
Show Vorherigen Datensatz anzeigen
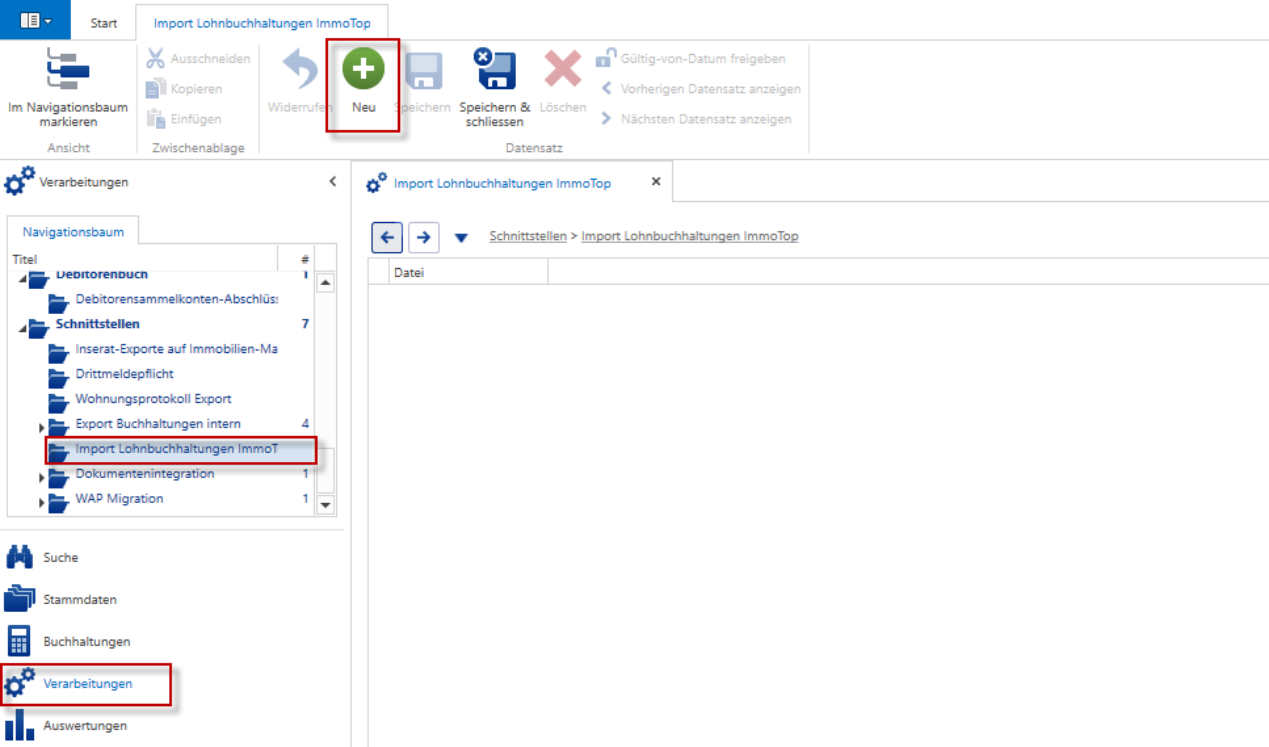[x=700, y=89]
